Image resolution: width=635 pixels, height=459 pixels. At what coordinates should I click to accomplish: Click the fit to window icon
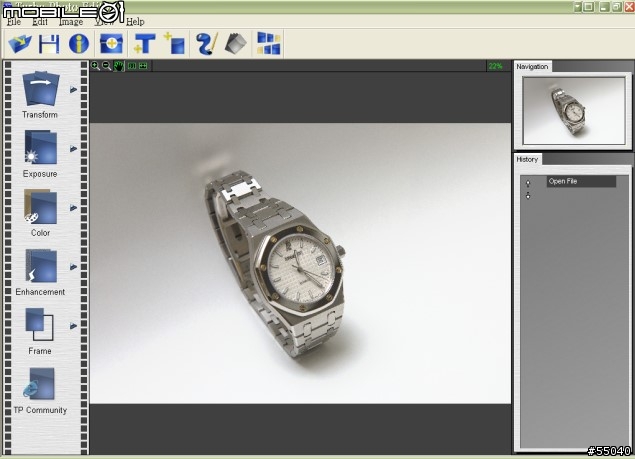[x=143, y=66]
